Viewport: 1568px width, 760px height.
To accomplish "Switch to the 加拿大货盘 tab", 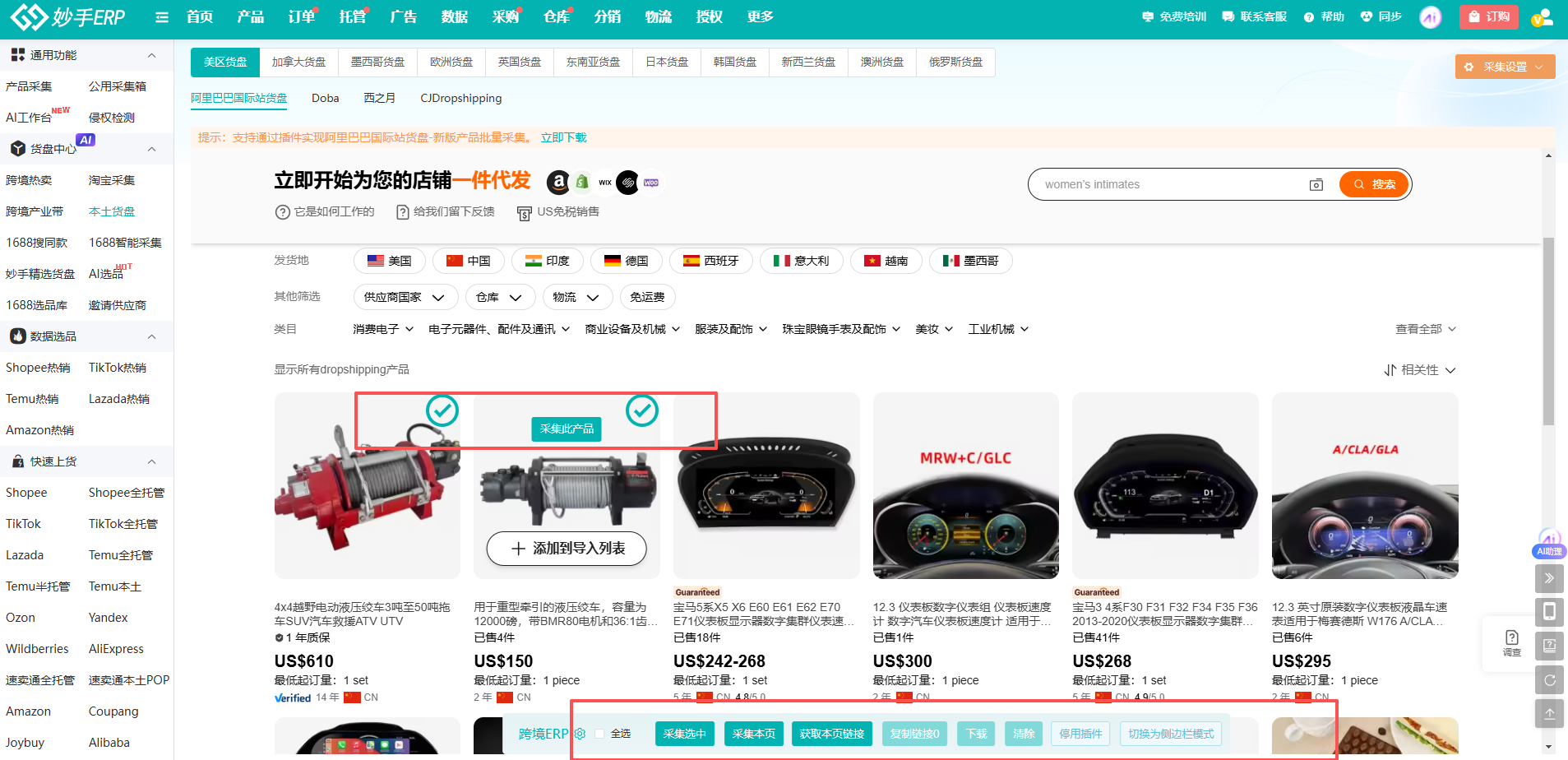I will [298, 62].
